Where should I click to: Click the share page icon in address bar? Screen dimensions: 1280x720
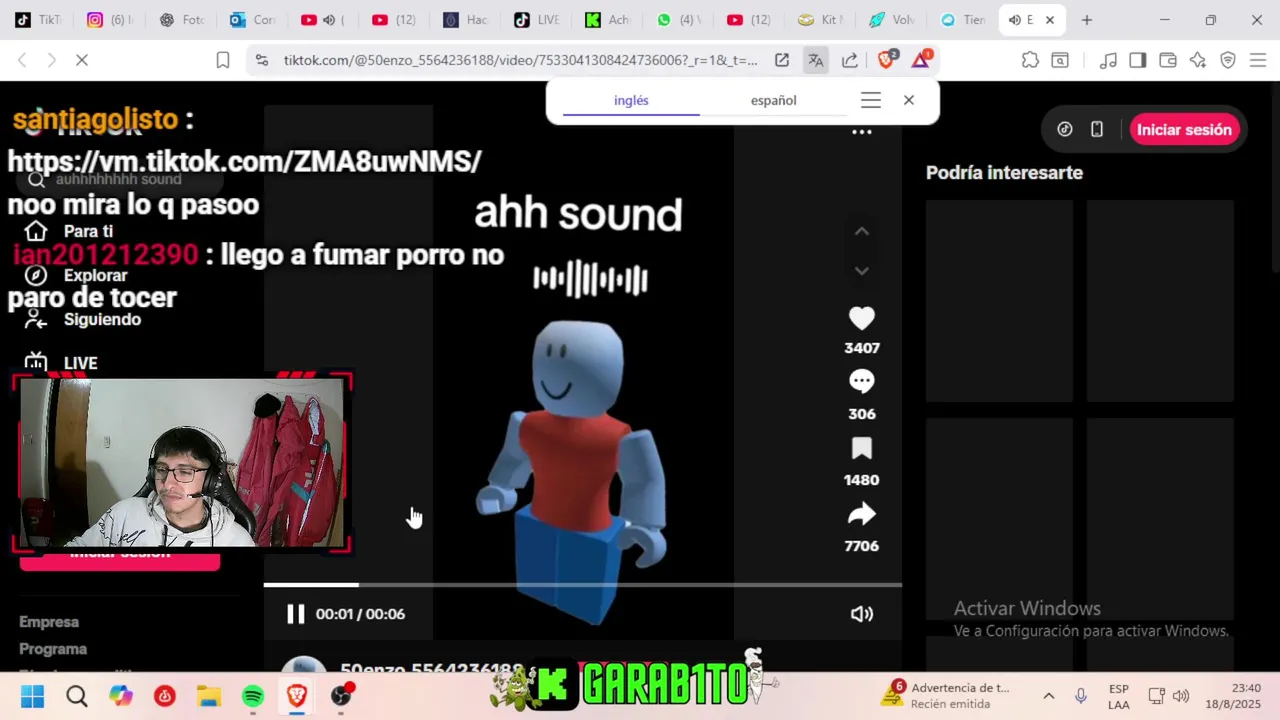click(850, 60)
